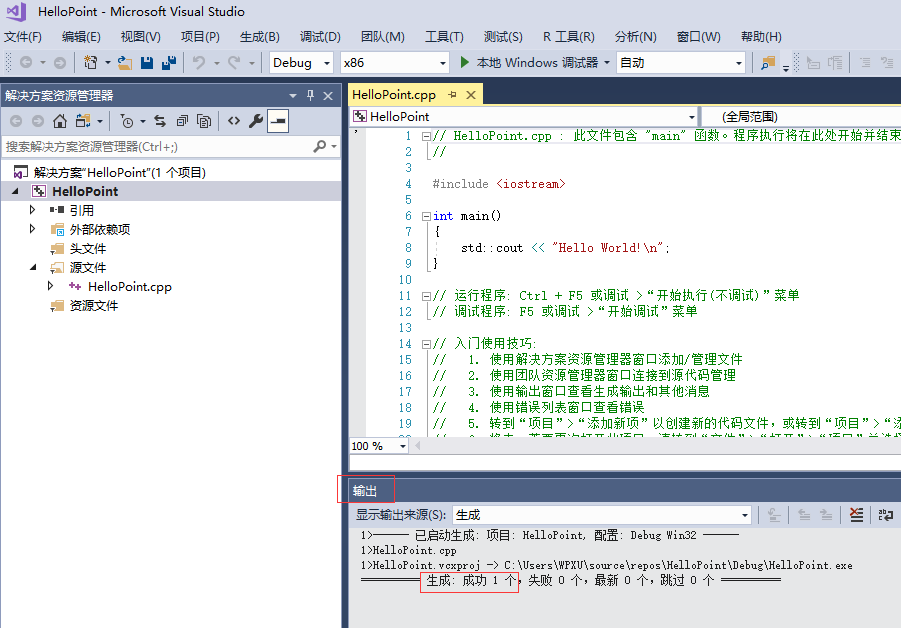Click the Collapse All icon in Solution Explorer
This screenshot has width=901, height=628.
pos(182,121)
